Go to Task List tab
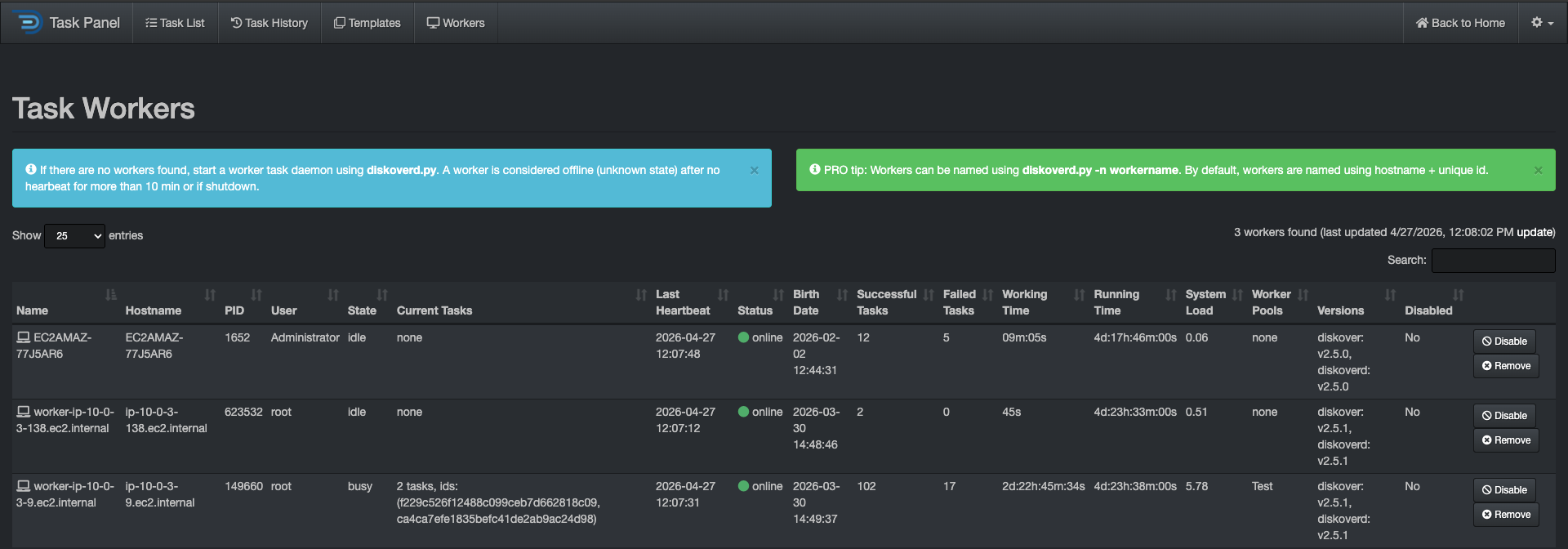The height and width of the screenshot is (549, 1568). point(175,23)
